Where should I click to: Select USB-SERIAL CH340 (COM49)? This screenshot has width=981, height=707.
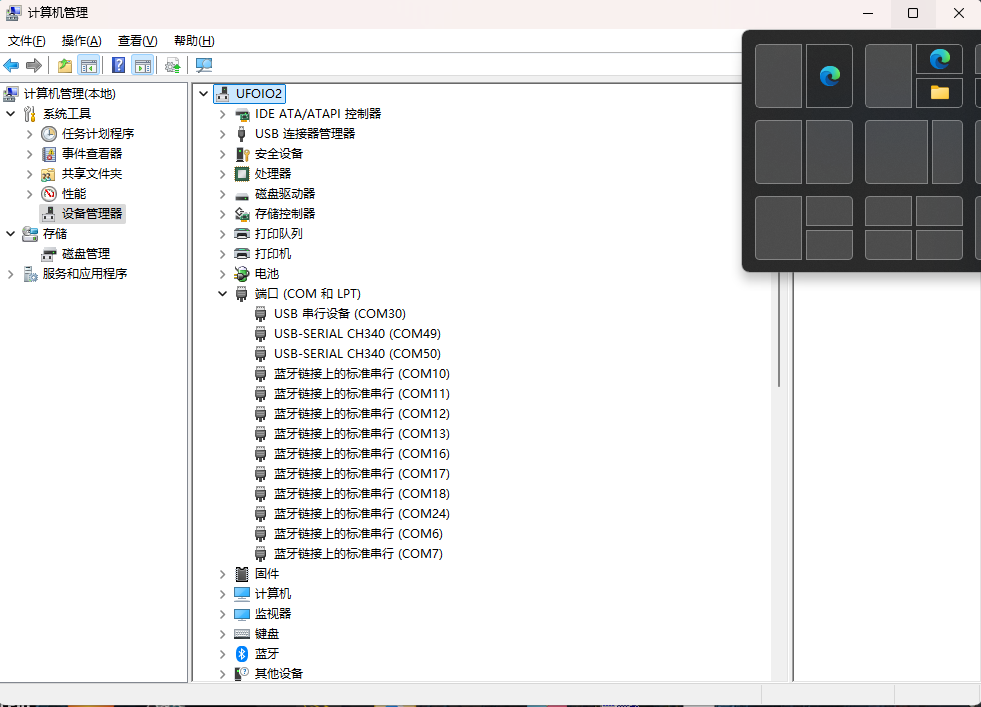[357, 334]
